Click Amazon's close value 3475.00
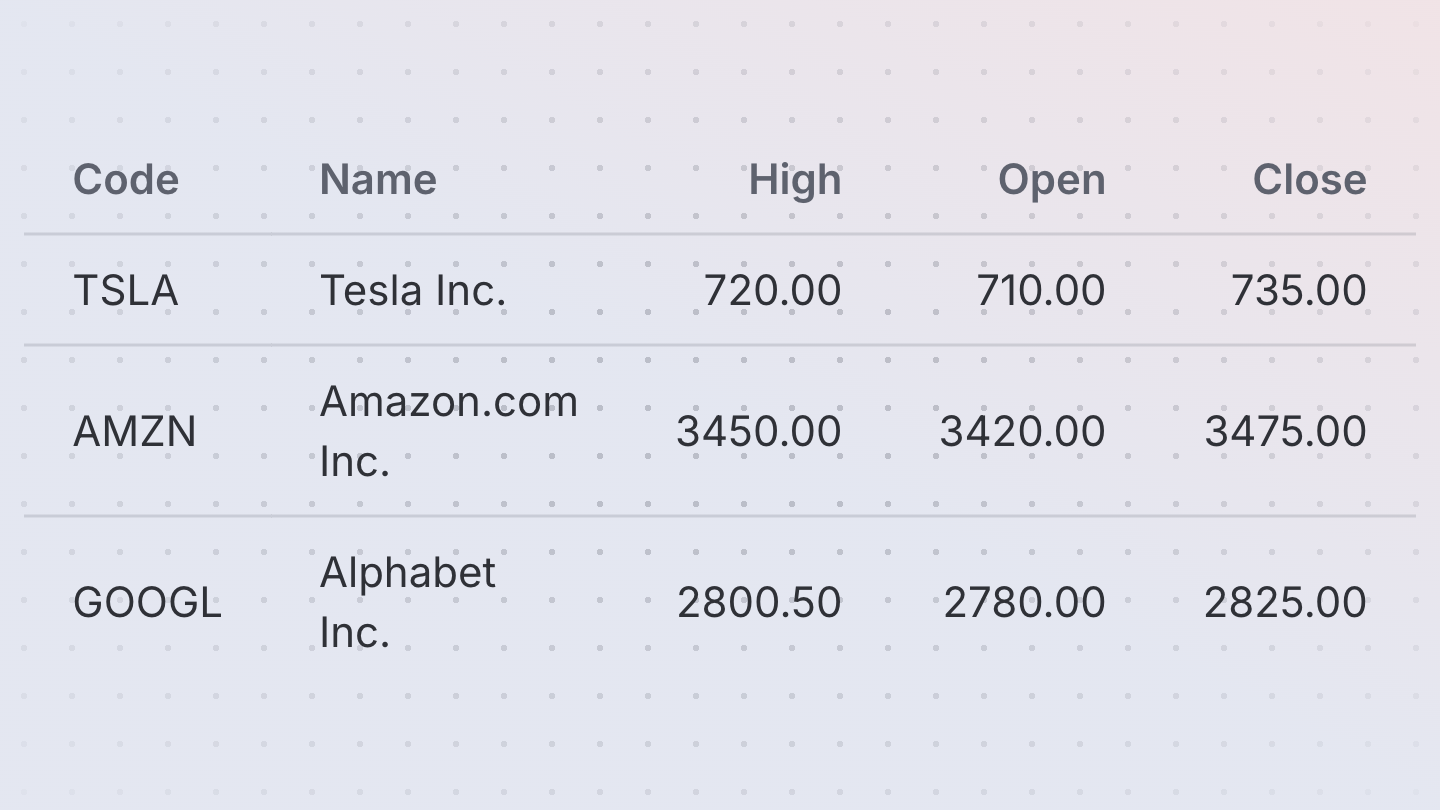1440x810 pixels. 1286,432
